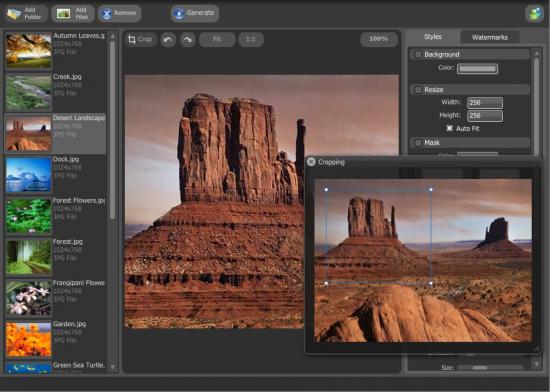550x392 pixels.
Task: Remove the selected image from the list
Action: tap(119, 13)
